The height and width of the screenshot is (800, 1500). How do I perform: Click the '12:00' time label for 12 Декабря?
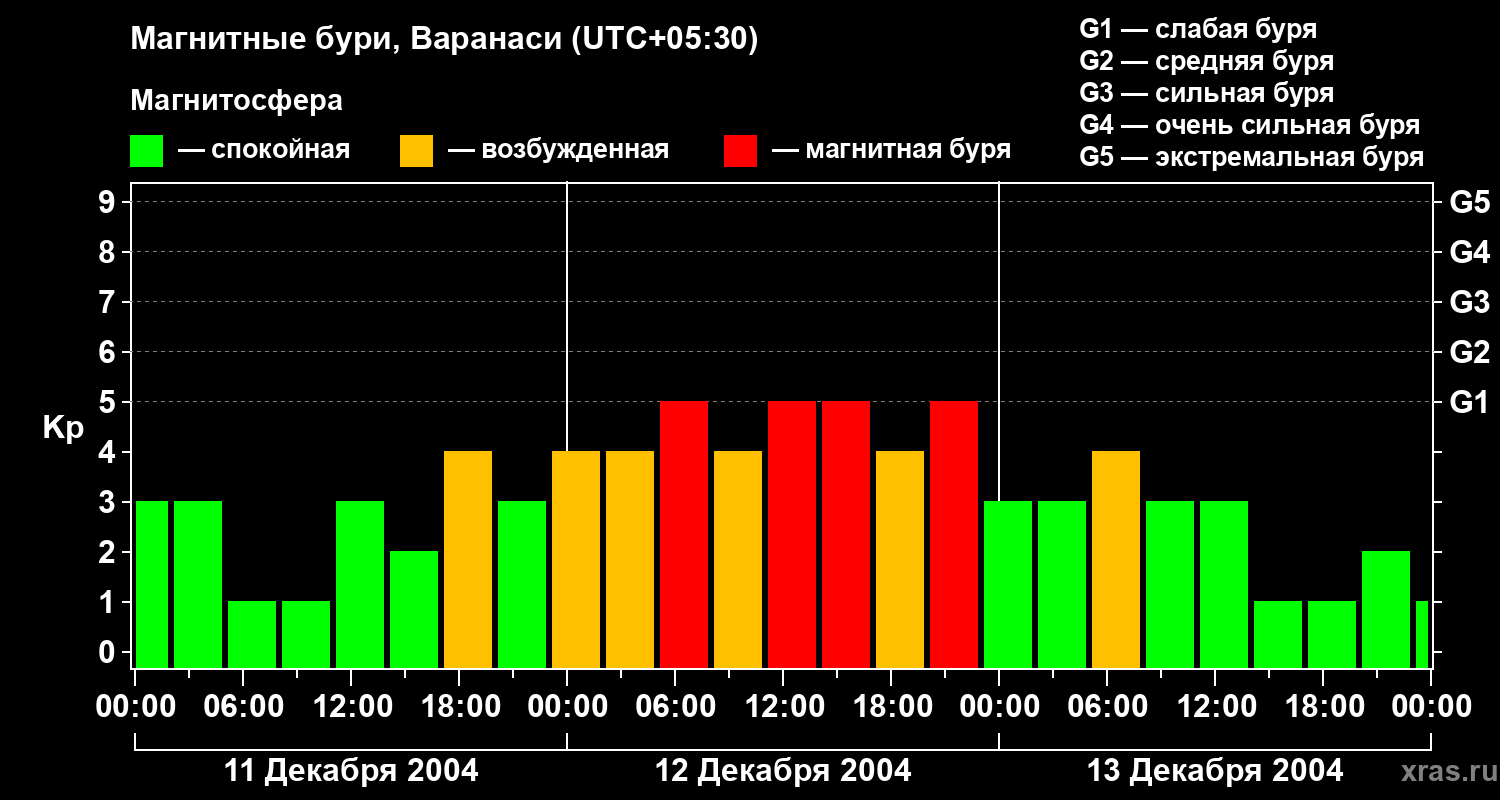click(783, 707)
